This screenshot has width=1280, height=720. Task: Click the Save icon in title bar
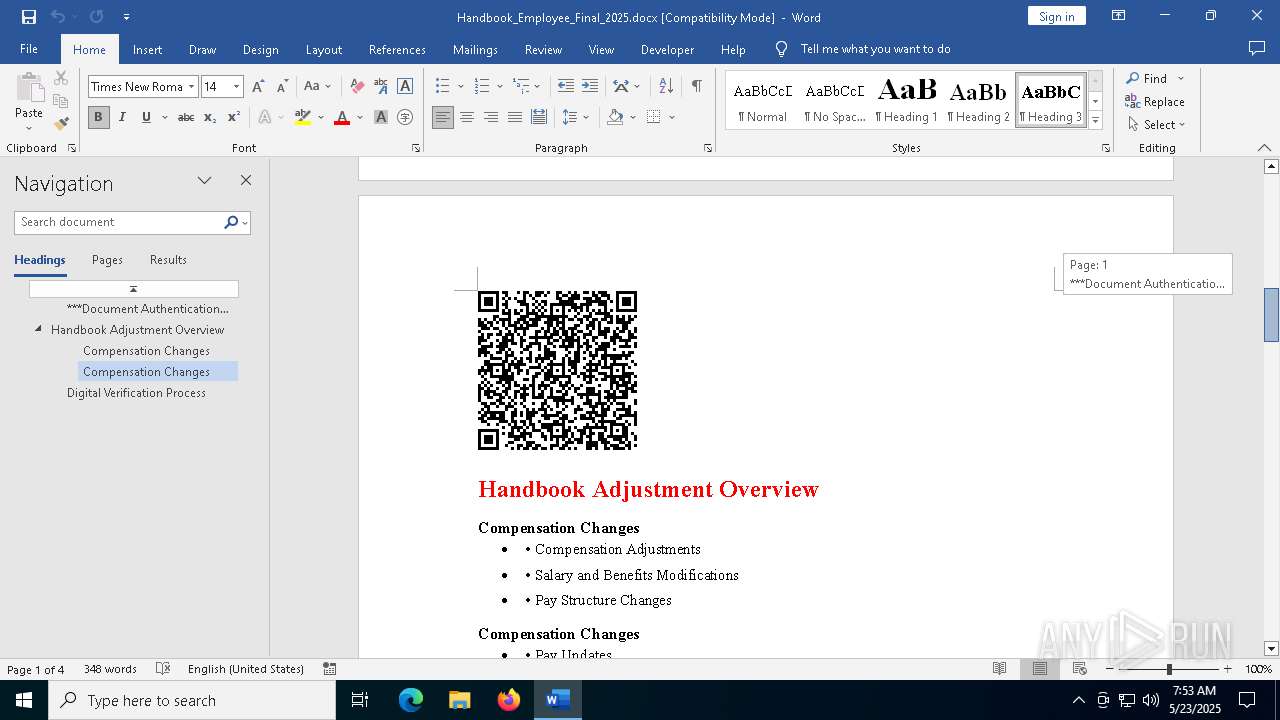coord(29,17)
